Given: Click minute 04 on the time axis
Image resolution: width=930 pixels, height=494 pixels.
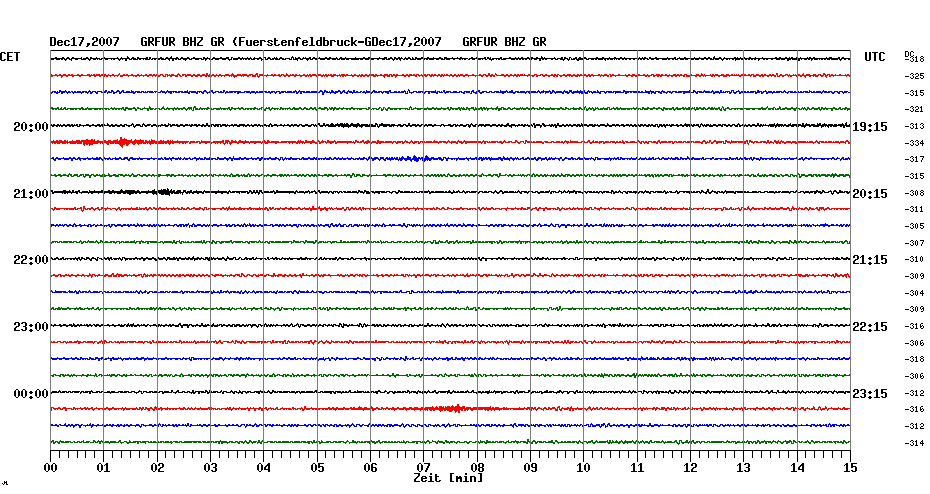Looking at the screenshot, I should pos(264,467).
